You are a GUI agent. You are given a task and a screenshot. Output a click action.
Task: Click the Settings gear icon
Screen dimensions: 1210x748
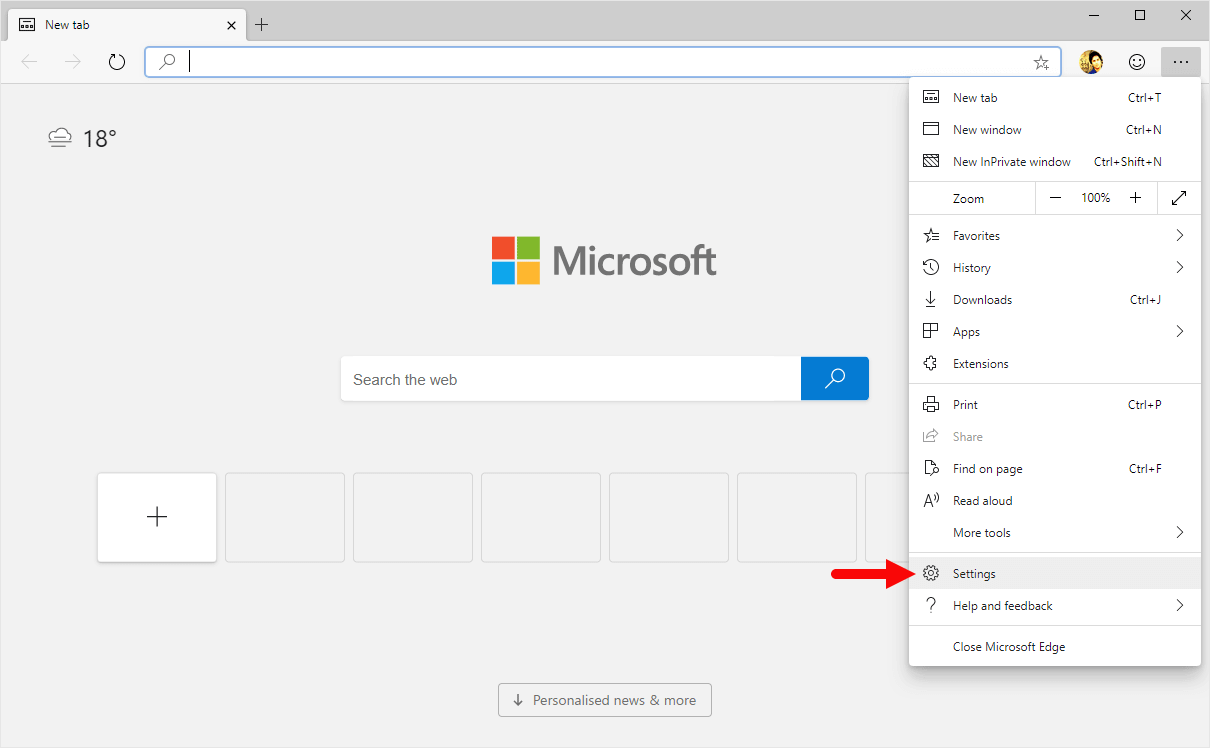[x=931, y=573]
